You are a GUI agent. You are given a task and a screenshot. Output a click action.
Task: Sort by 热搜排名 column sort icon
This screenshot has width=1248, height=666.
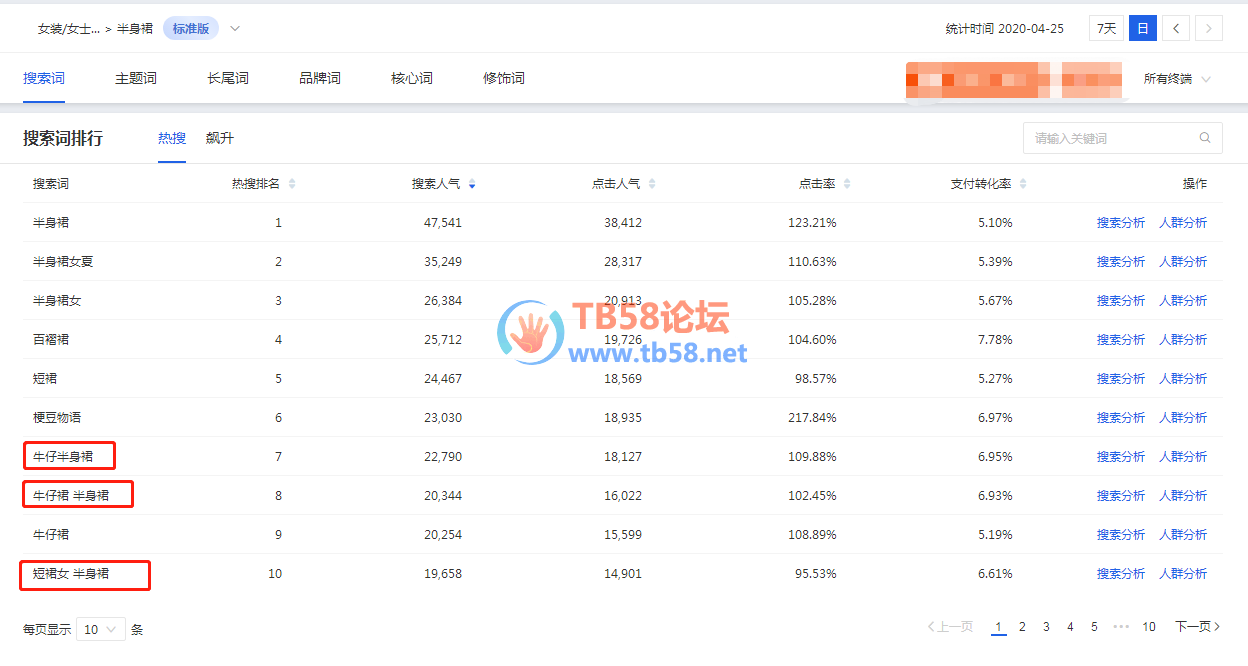[x=292, y=184]
